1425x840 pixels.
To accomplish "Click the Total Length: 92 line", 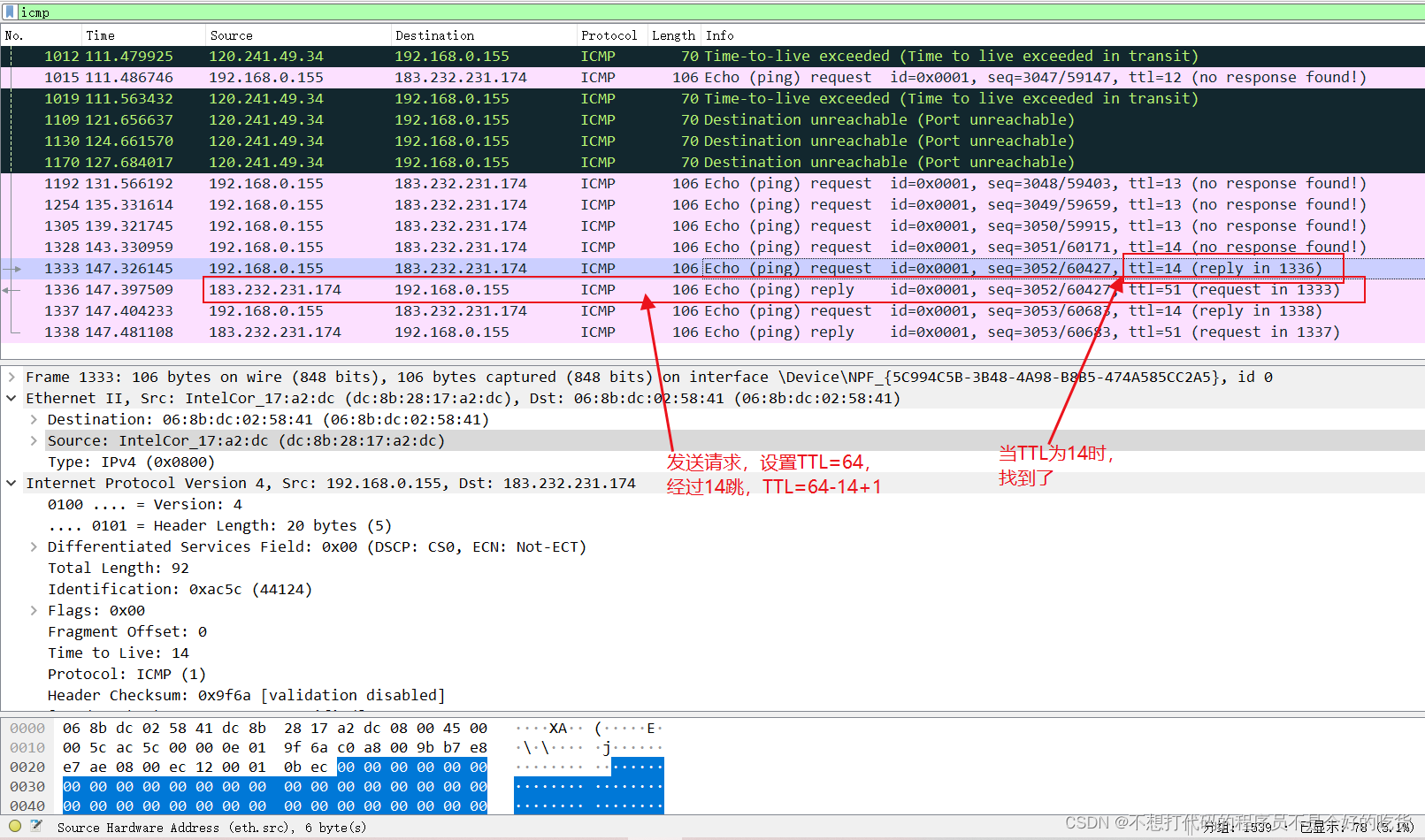I will (x=119, y=568).
